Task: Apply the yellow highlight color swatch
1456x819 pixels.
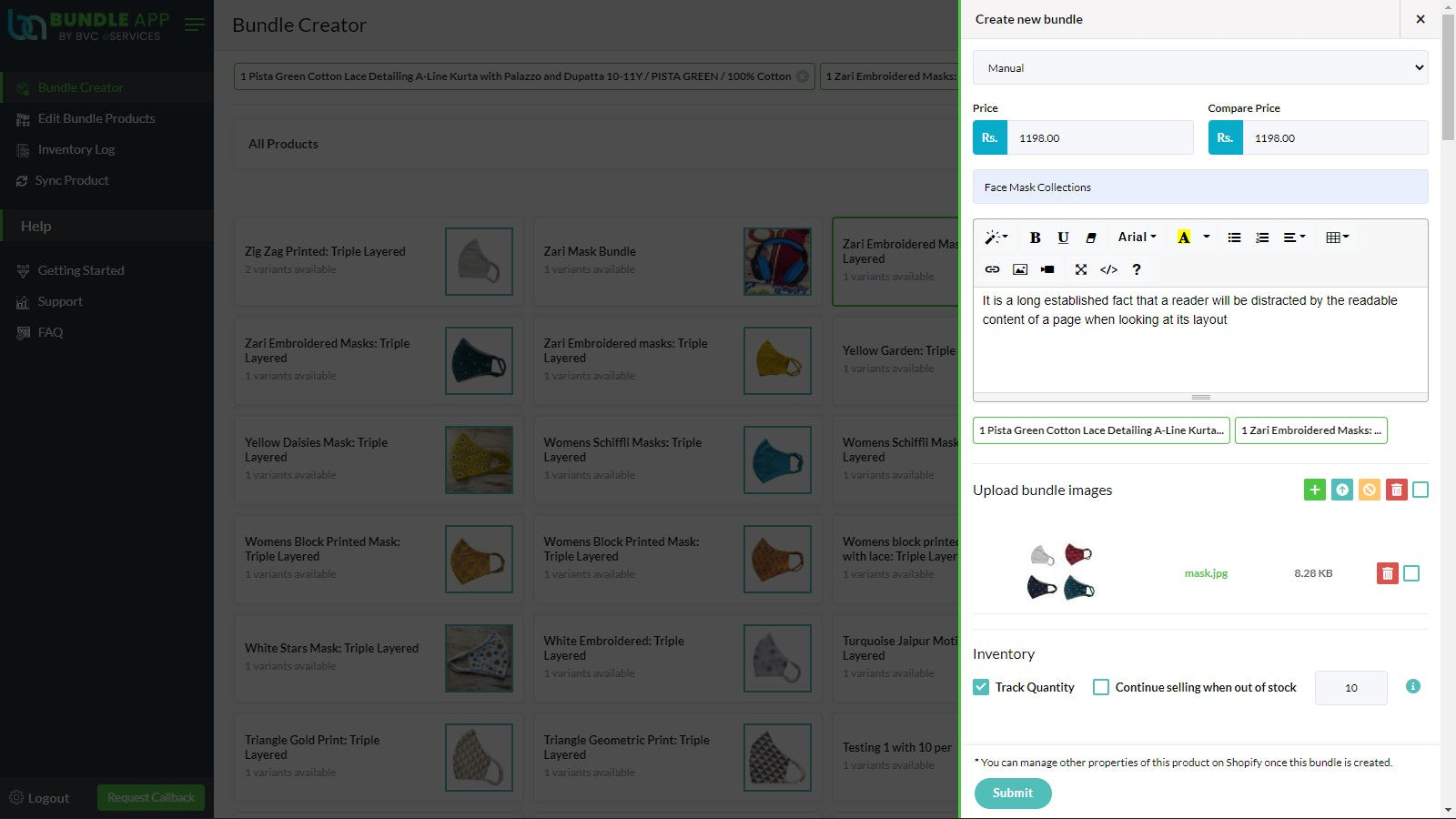Action: click(x=1184, y=238)
